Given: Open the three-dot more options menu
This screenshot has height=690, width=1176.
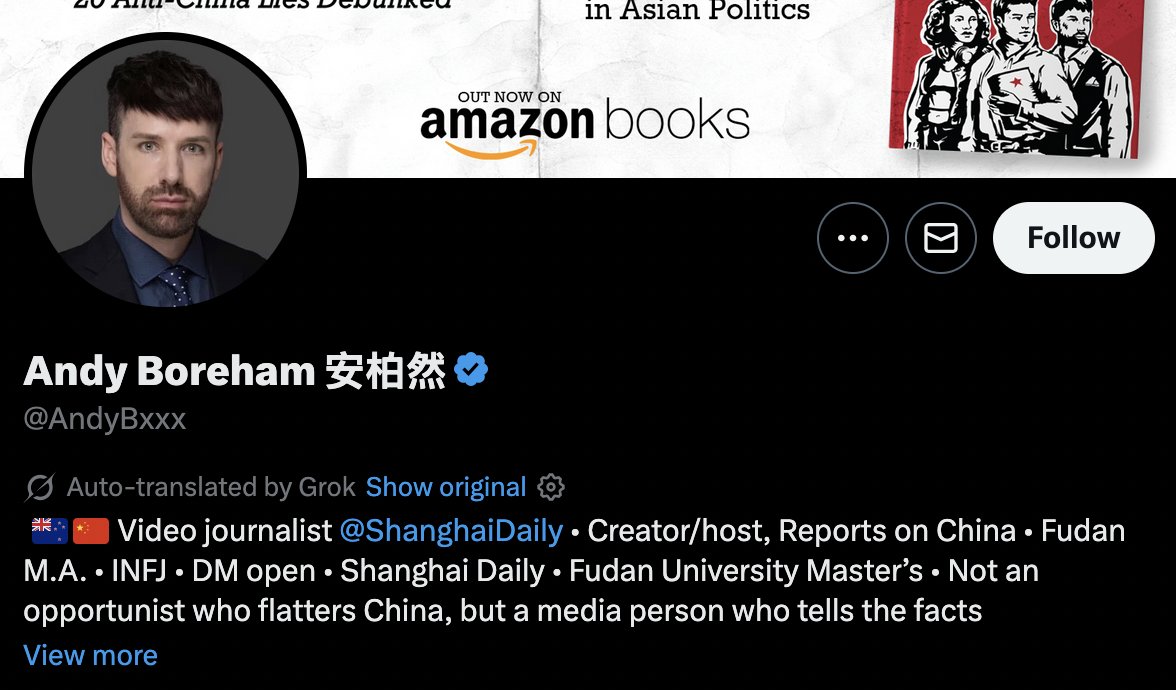Looking at the screenshot, I should point(853,238).
